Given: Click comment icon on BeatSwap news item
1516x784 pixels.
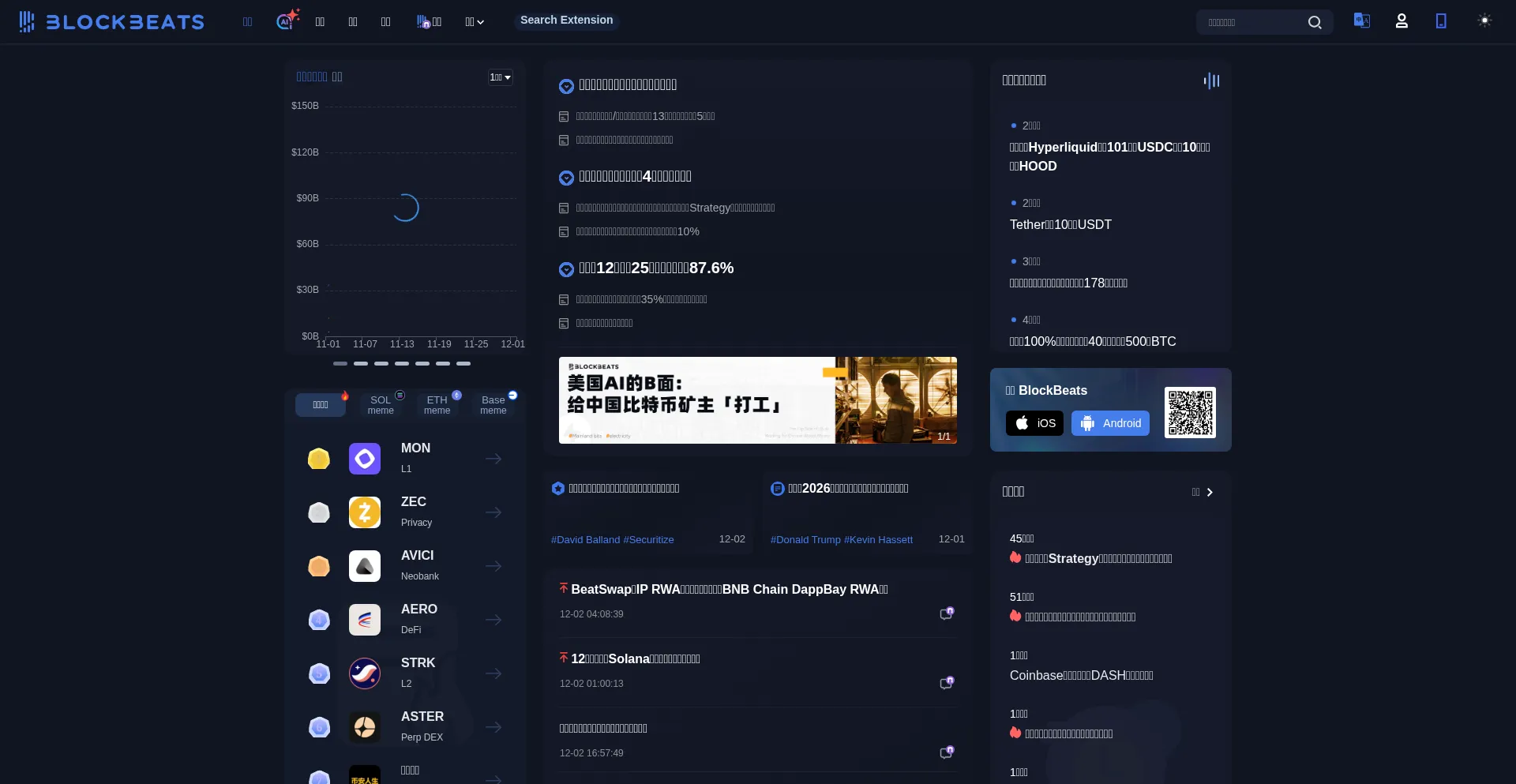Looking at the screenshot, I should pyautogui.click(x=946, y=614).
